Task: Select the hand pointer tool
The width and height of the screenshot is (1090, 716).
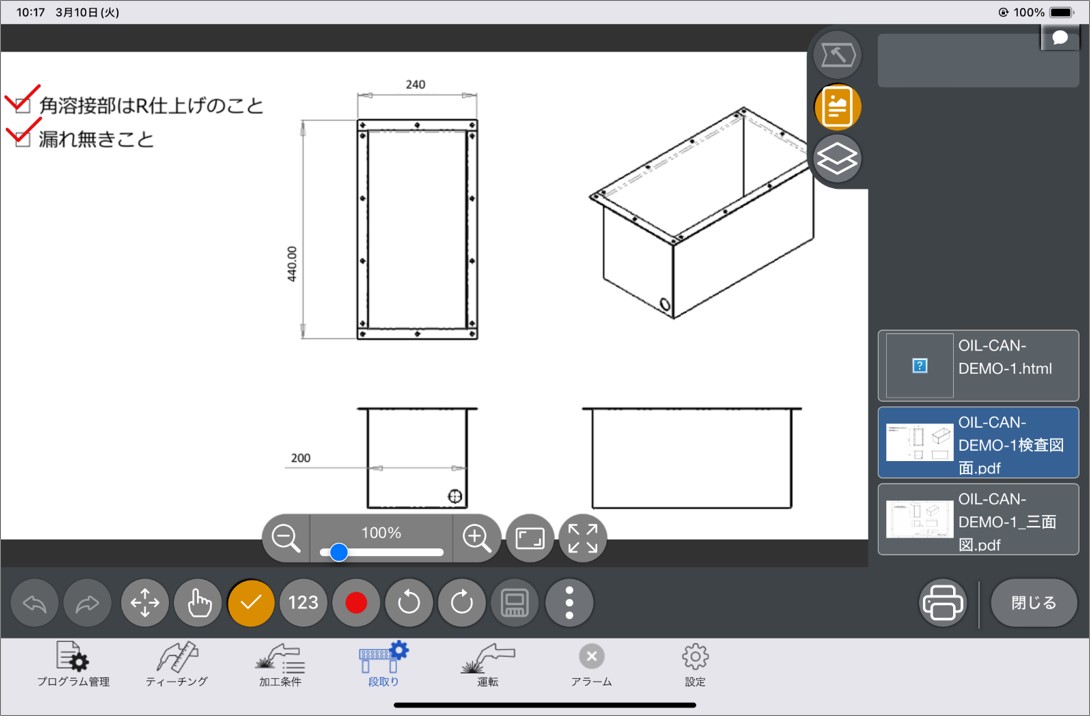Action: tap(198, 602)
